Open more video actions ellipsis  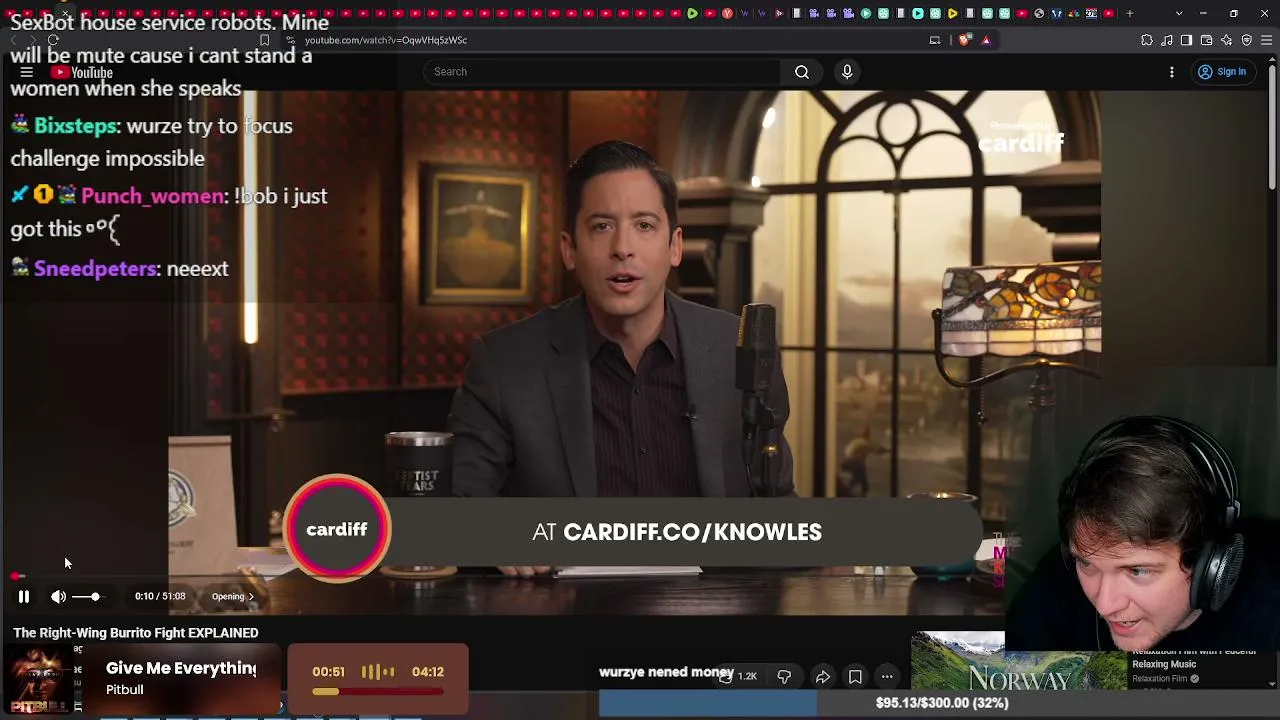point(887,677)
